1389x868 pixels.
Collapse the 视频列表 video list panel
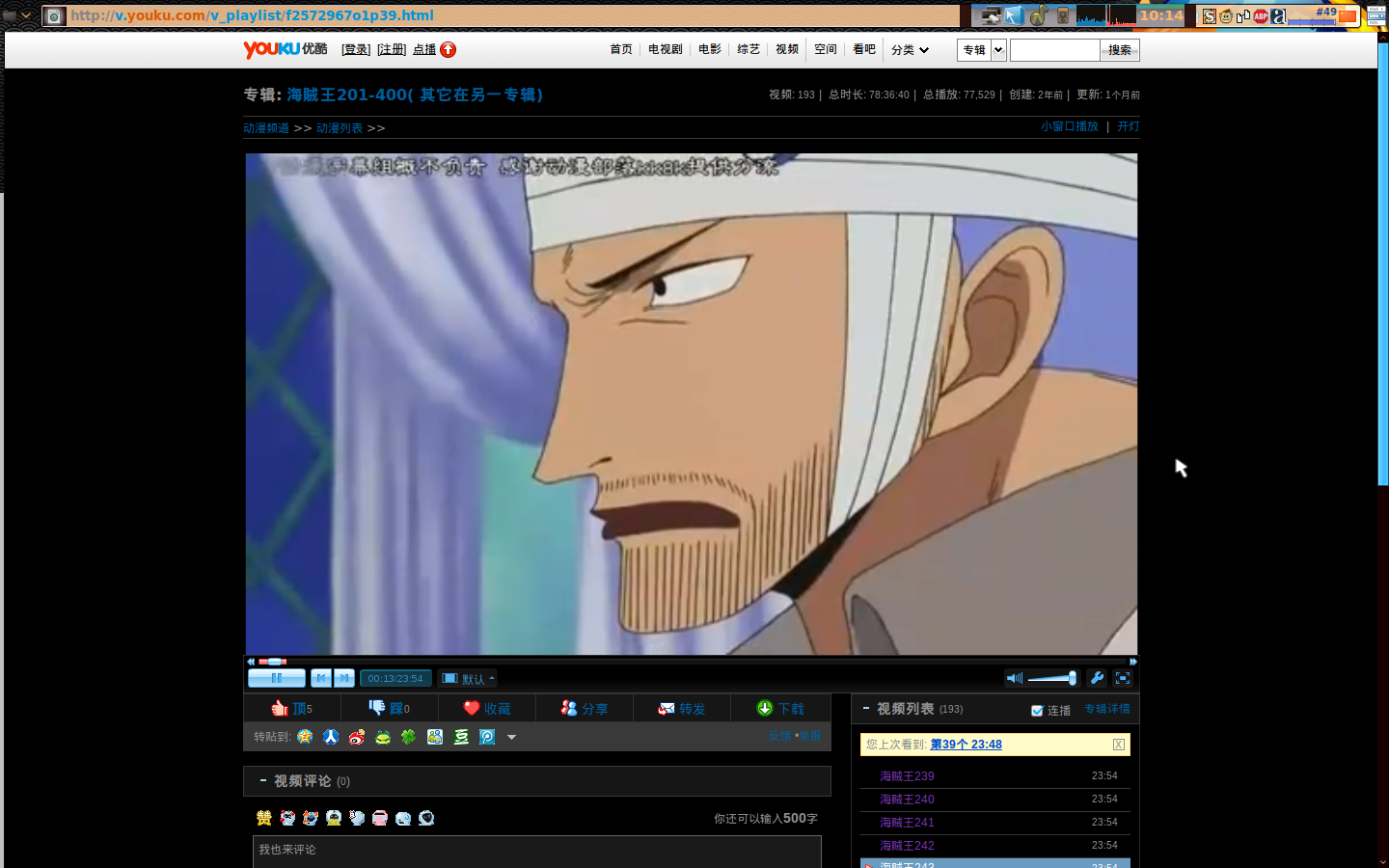(x=866, y=708)
